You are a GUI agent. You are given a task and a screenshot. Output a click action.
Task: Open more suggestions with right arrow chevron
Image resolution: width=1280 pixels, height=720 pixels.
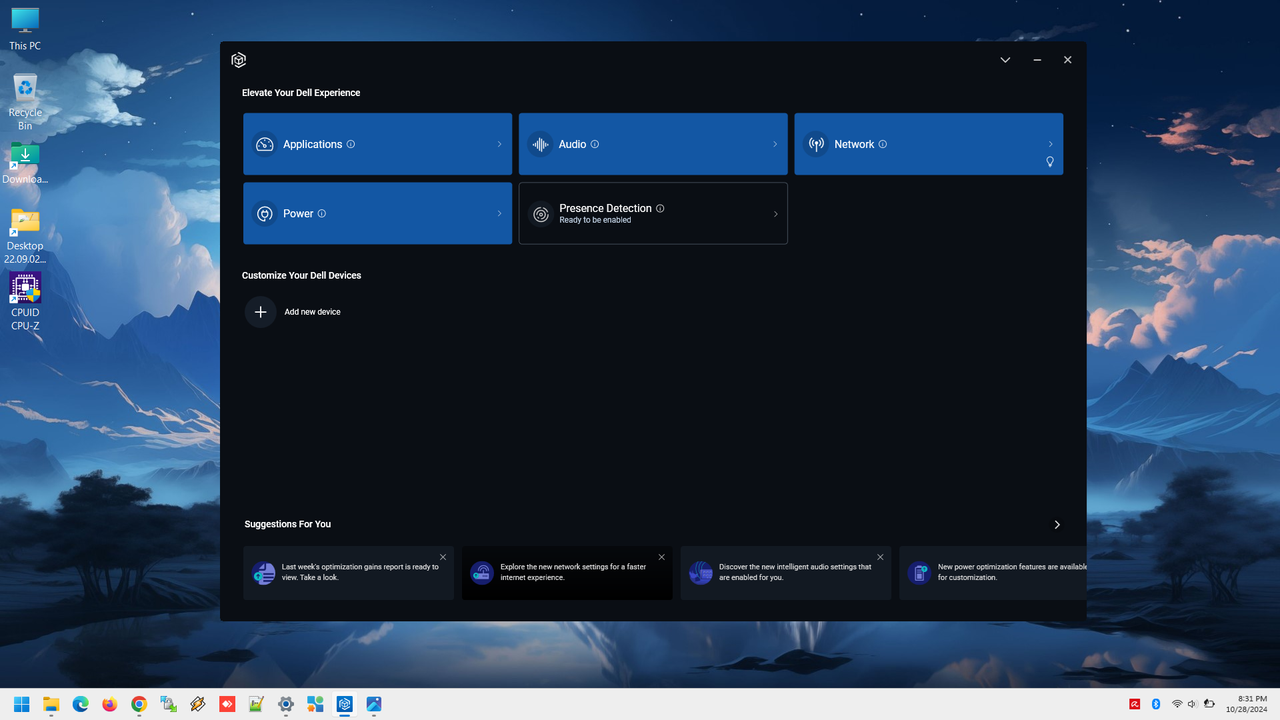(x=1057, y=524)
